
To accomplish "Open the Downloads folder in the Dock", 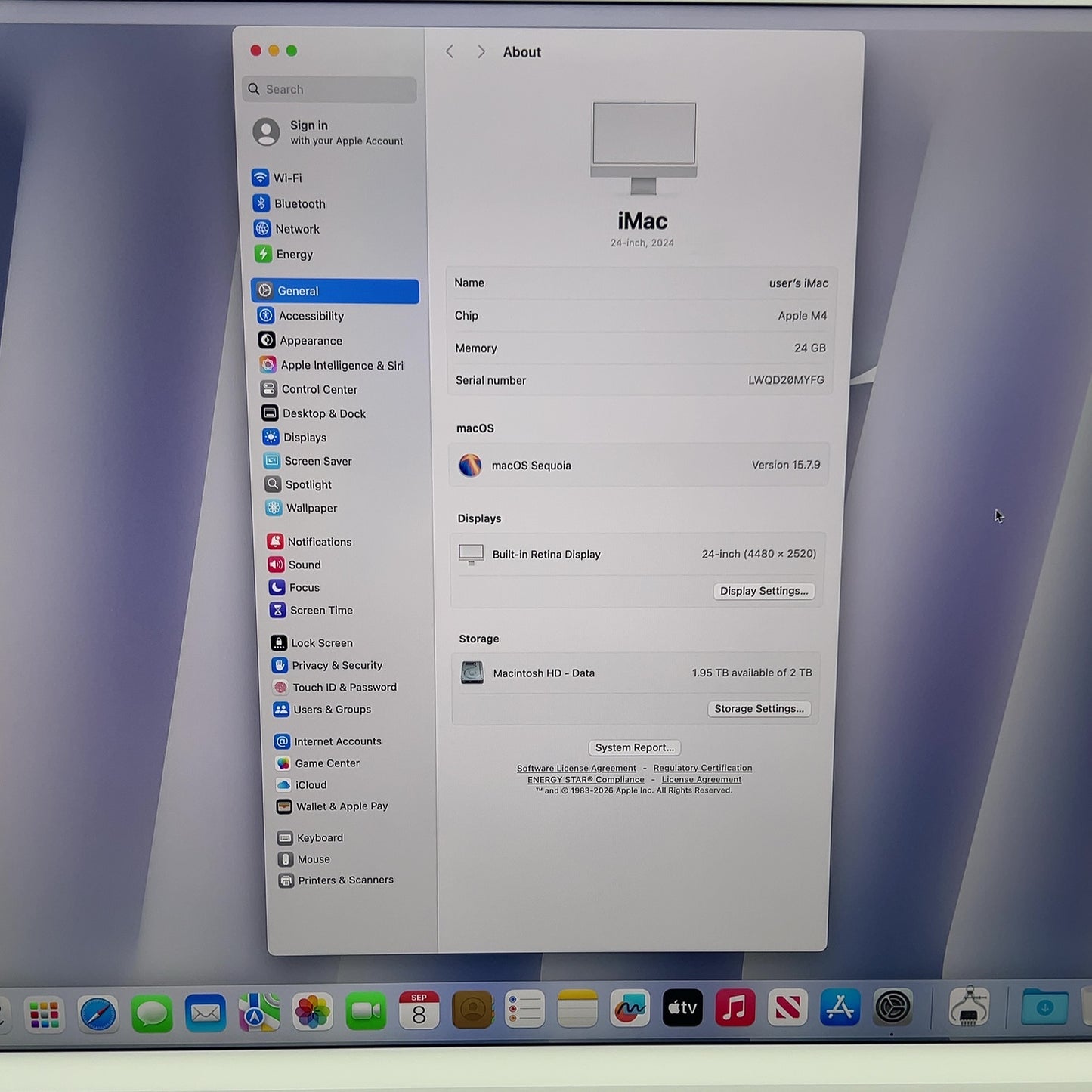I will 1044,1007.
